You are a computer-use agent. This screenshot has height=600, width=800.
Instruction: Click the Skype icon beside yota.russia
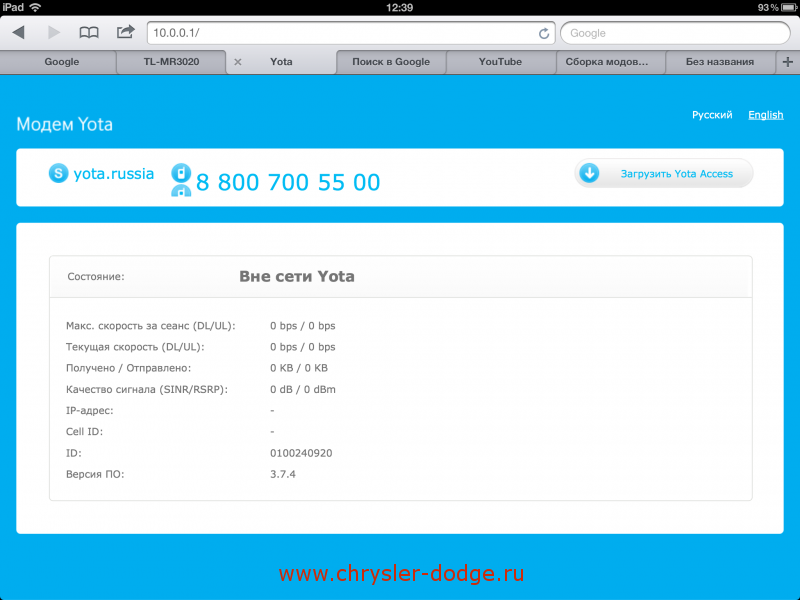(58, 173)
